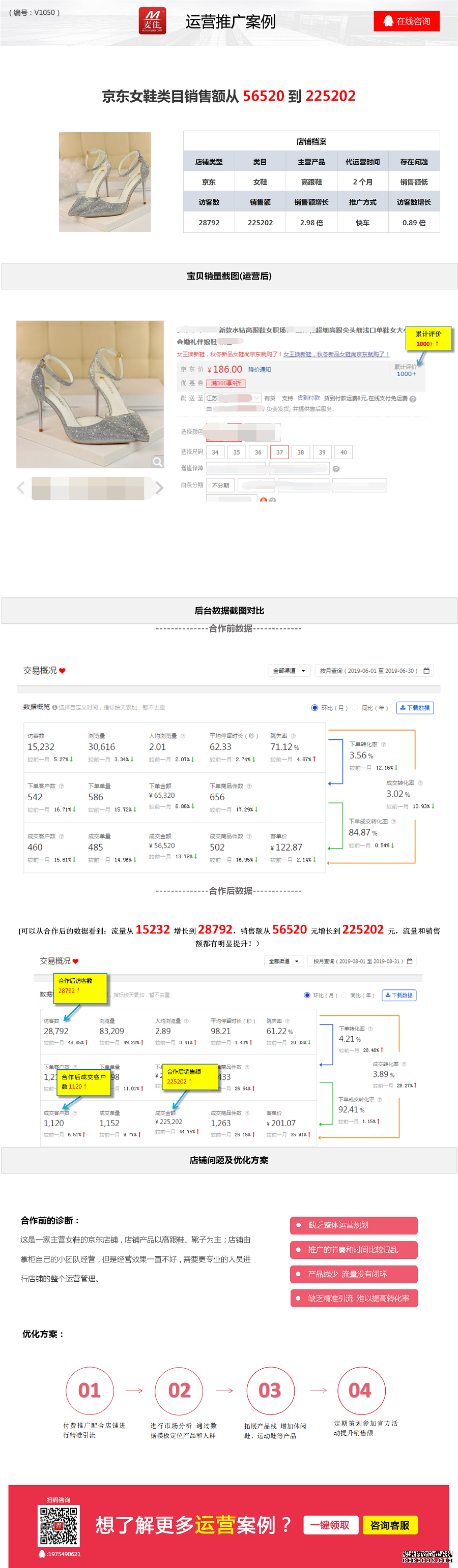Zoom the product image with the magnifier icon
Viewport: 458px width, 1568px height.
[x=158, y=461]
